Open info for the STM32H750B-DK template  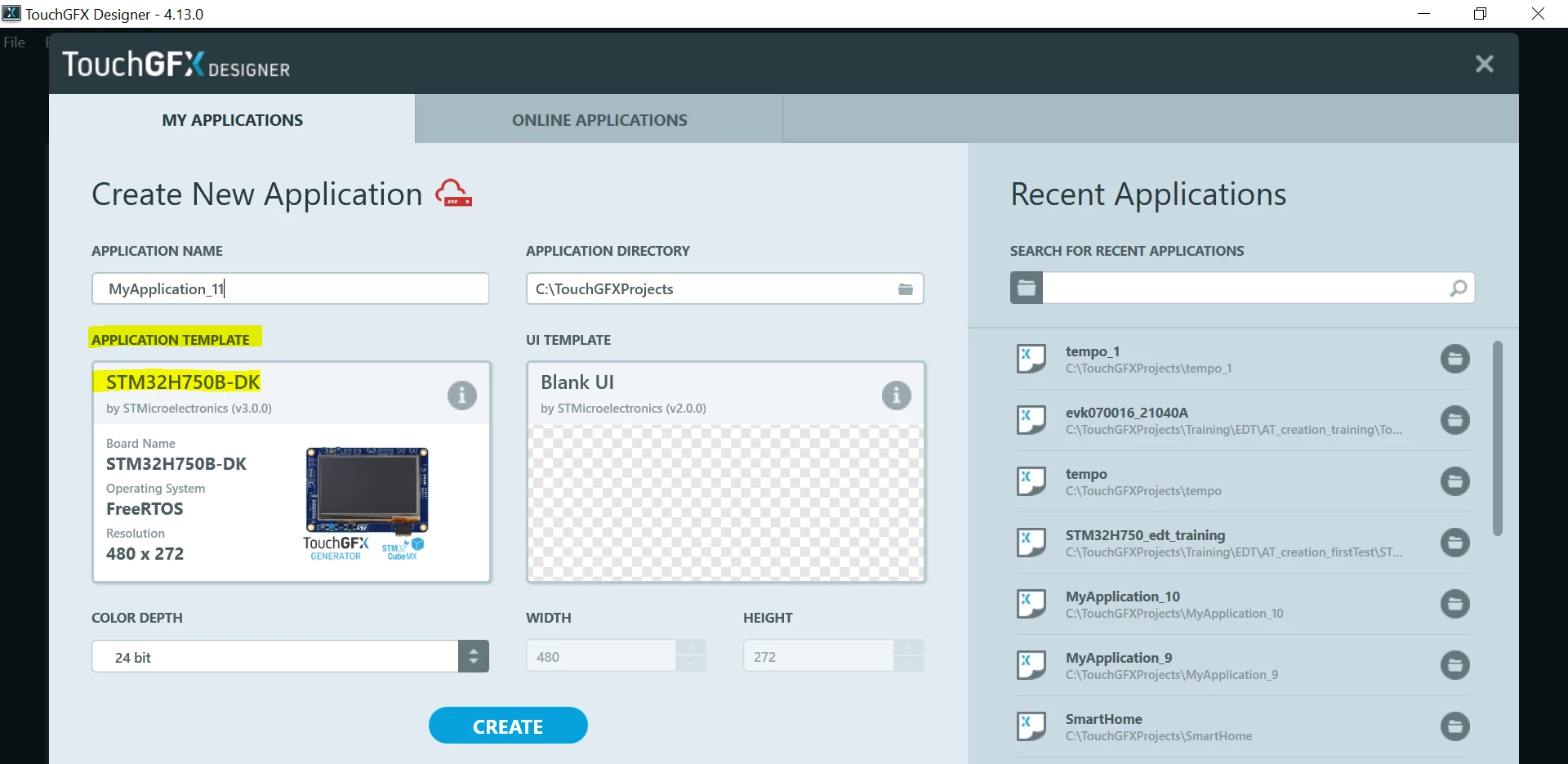(x=461, y=395)
